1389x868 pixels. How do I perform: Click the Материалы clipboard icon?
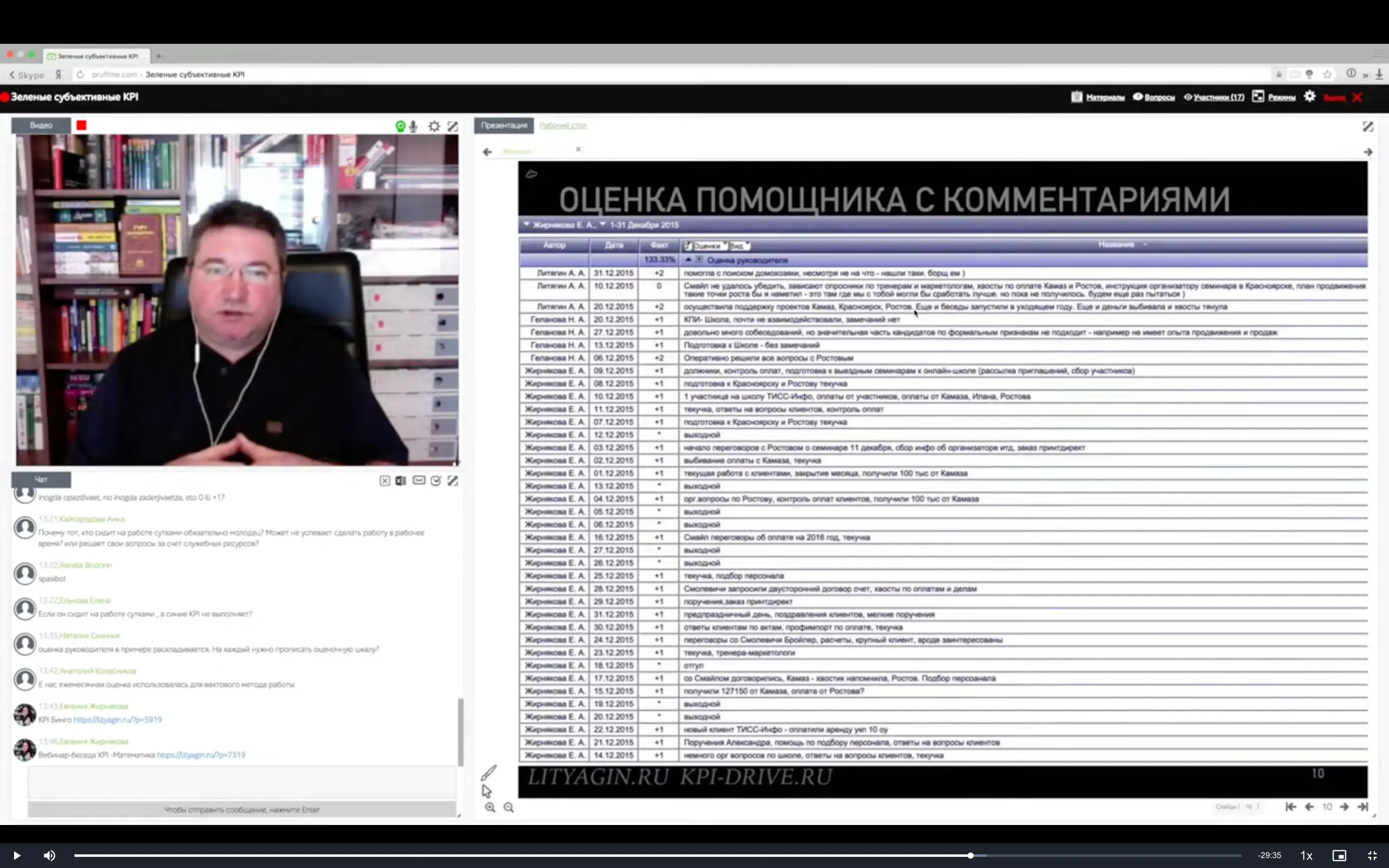(1077, 96)
